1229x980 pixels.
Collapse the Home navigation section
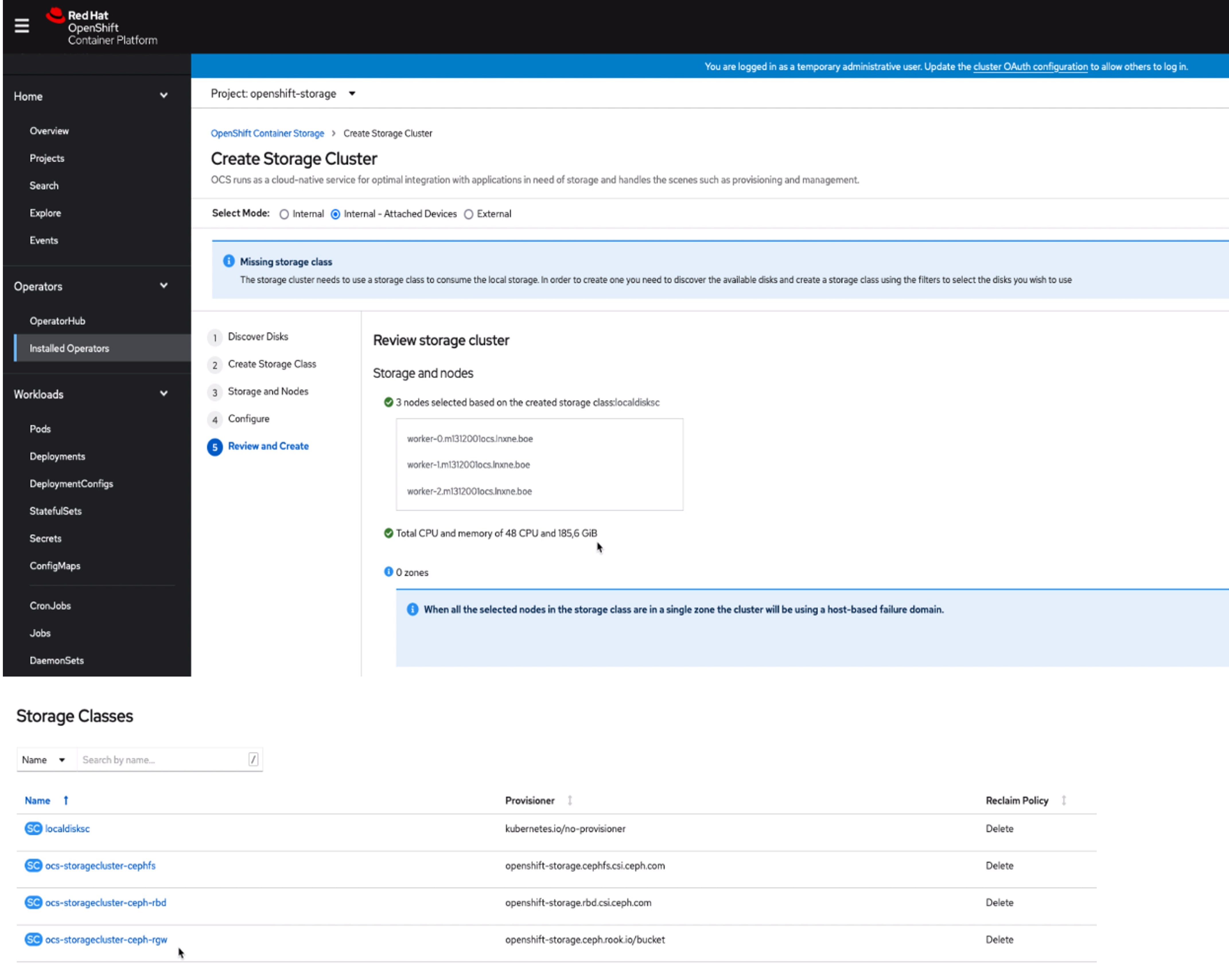pos(164,96)
